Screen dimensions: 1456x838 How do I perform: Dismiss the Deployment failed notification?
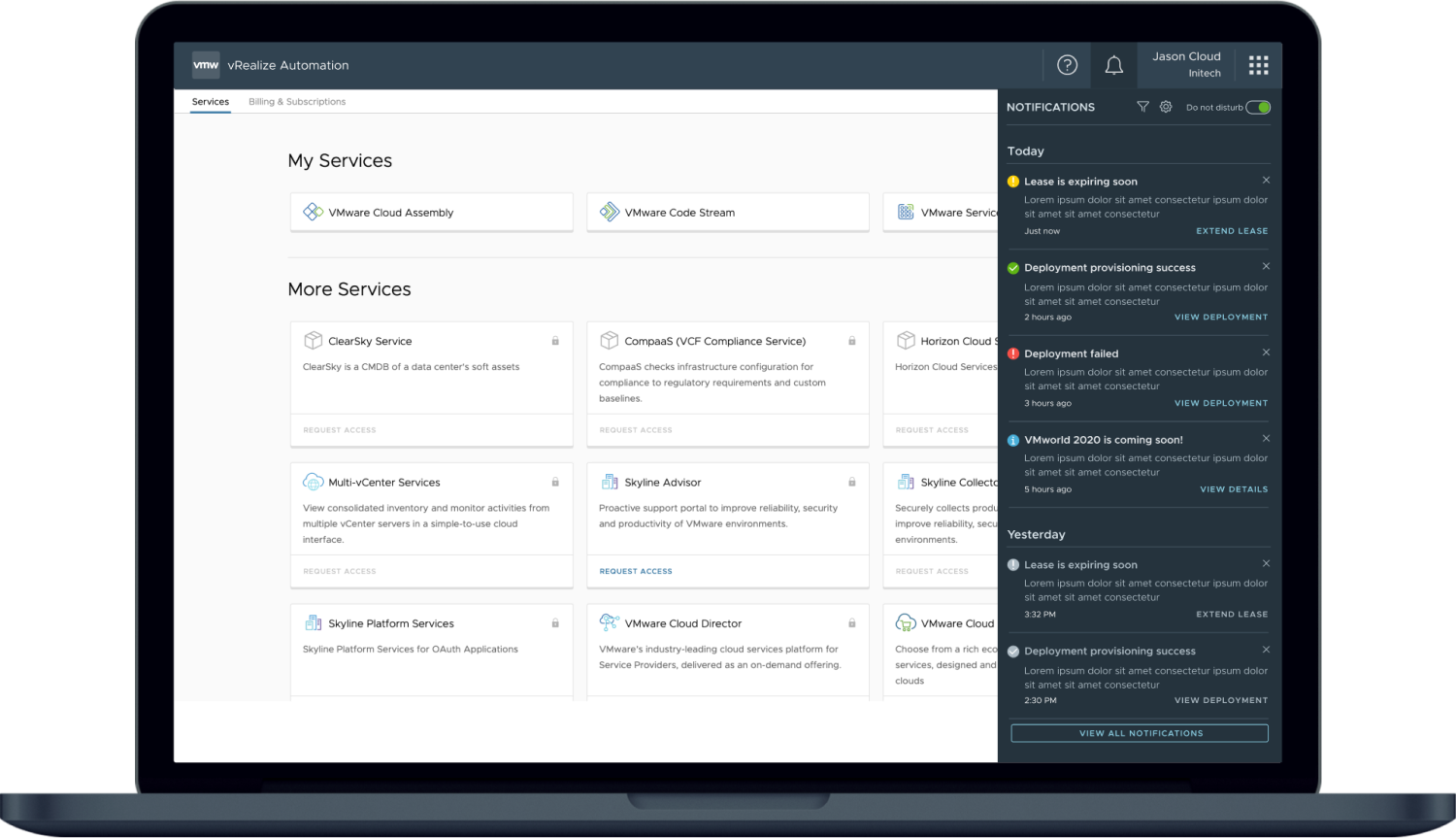point(1266,352)
